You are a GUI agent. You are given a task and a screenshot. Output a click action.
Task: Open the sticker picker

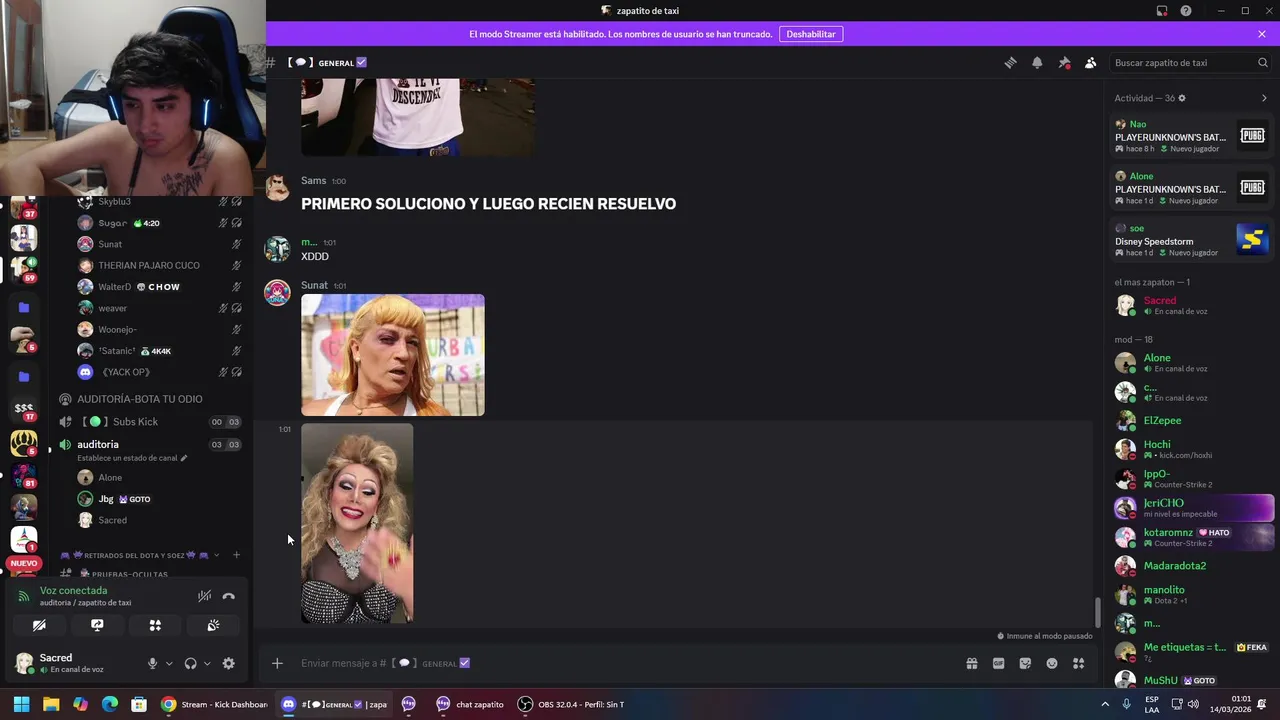click(1025, 663)
